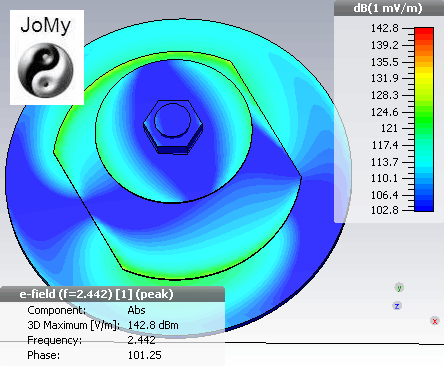Click the Frequency 2.442 value
Viewport: 444px width, 366px height.
[x=141, y=340]
